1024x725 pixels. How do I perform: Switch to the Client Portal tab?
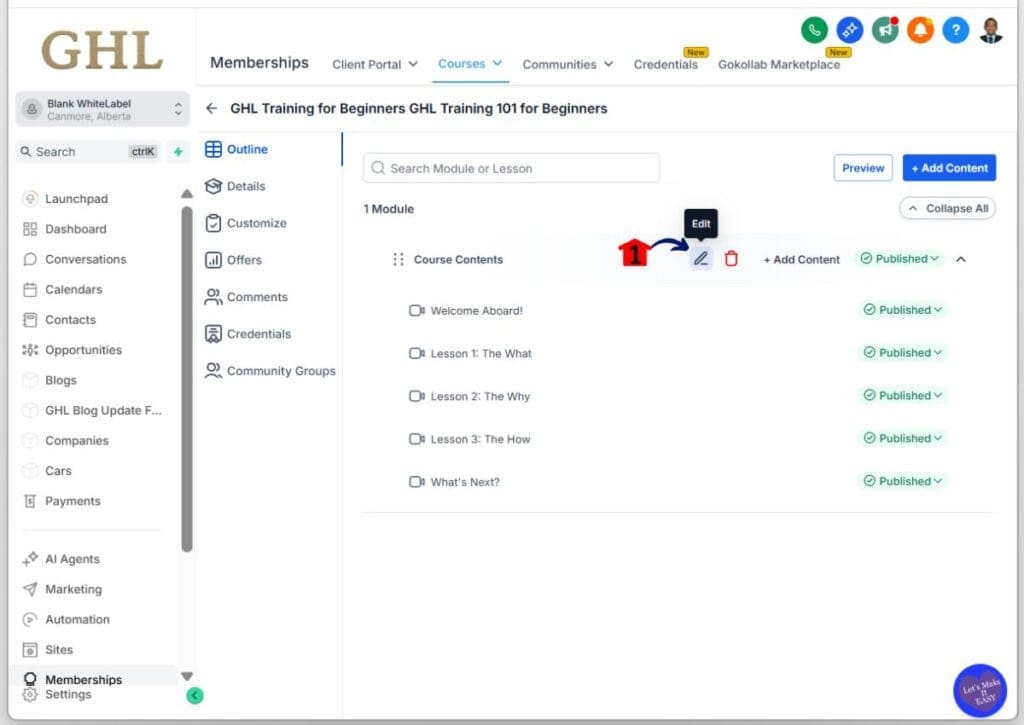tap(369, 64)
